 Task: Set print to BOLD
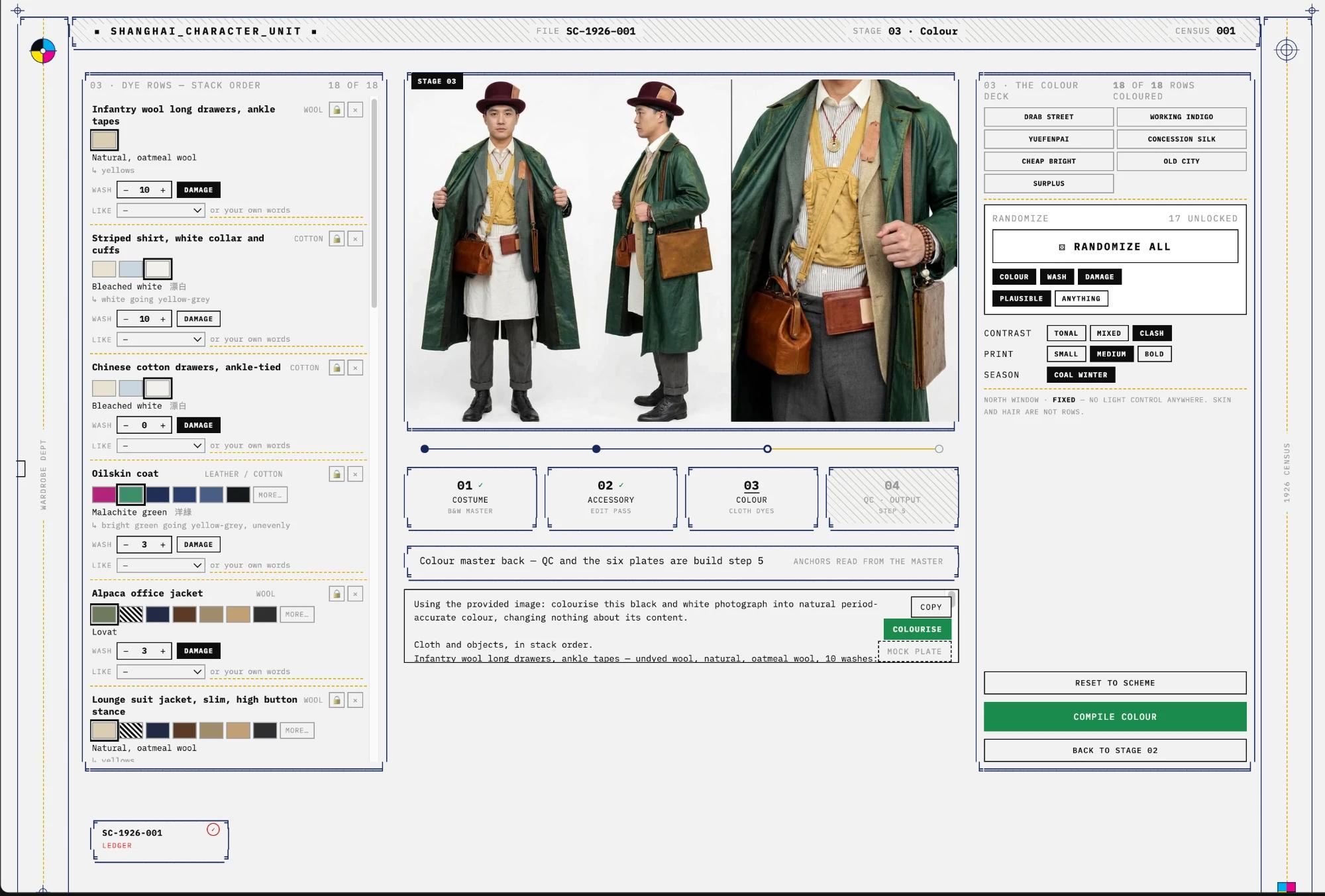pos(1154,354)
